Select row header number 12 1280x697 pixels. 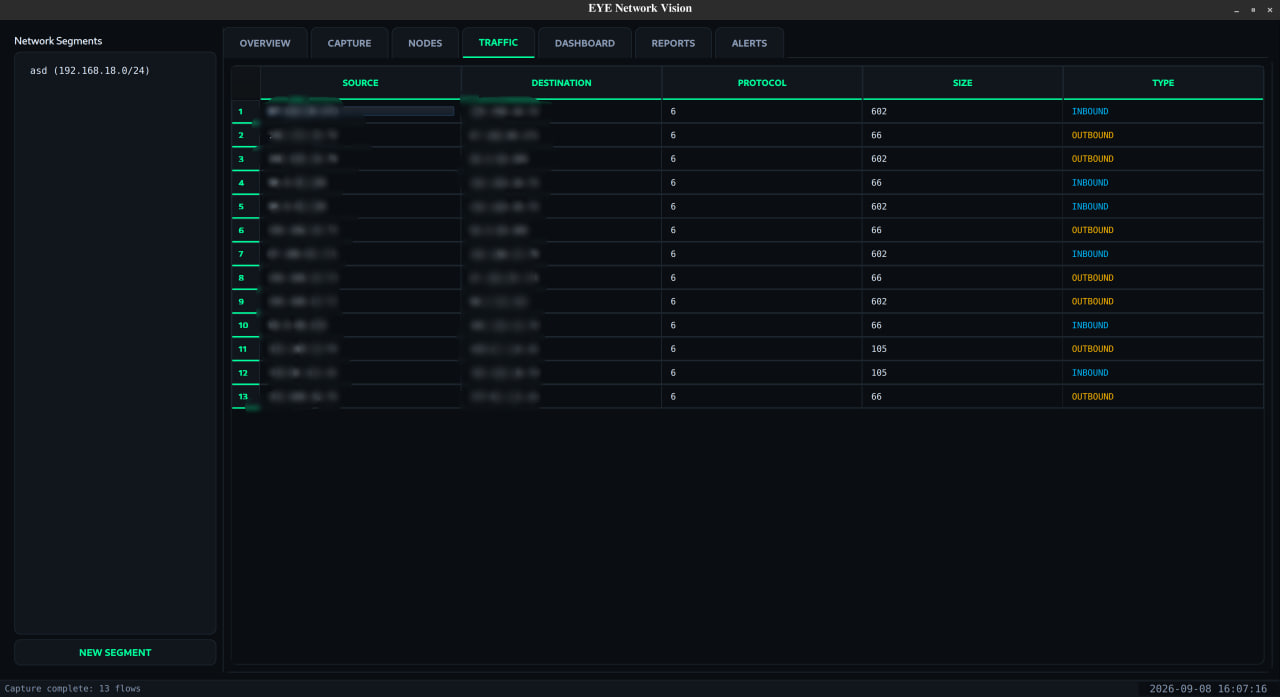click(x=245, y=373)
